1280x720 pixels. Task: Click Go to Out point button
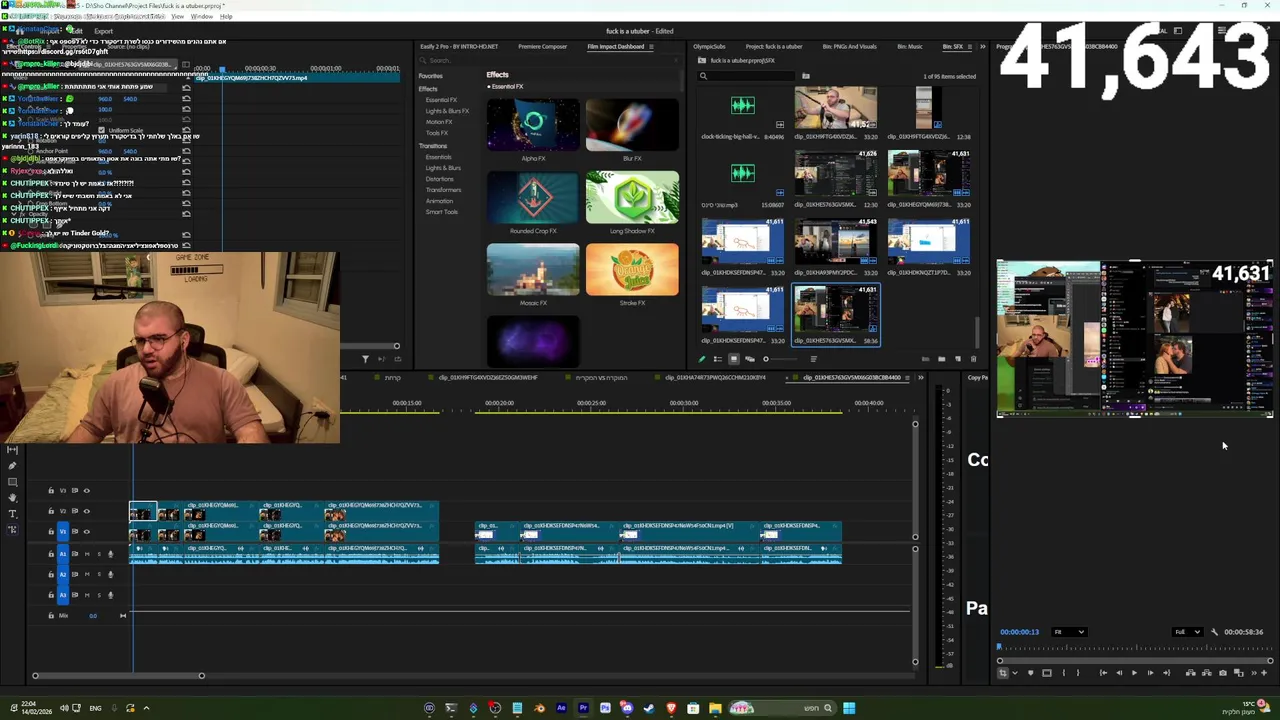coord(1166,673)
